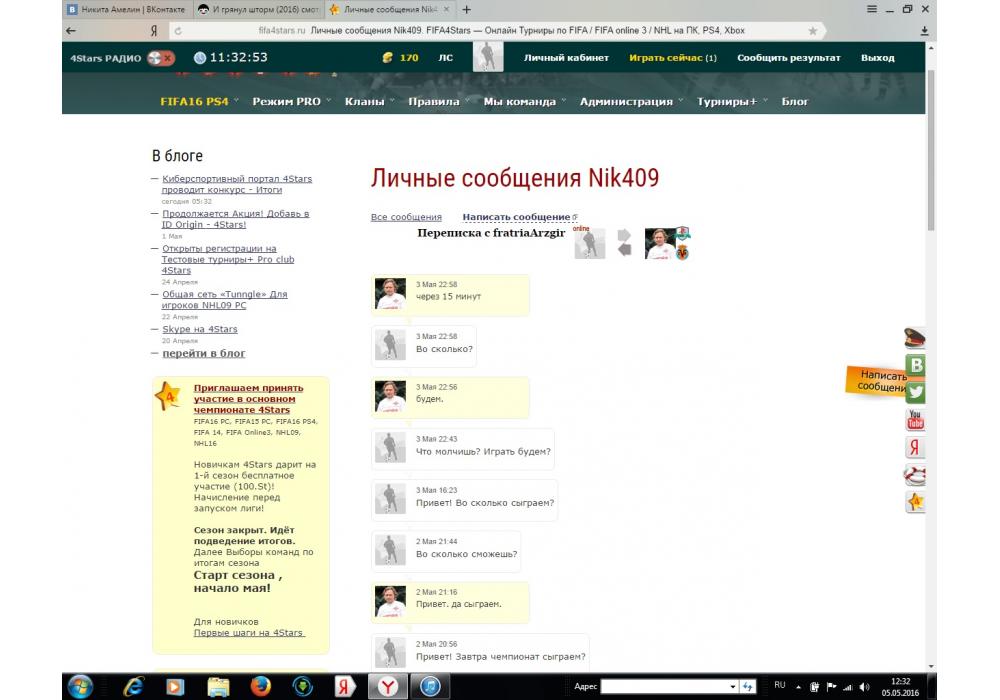Click the YouTube icon in the side panel
This screenshot has width=1000, height=700.
click(x=915, y=420)
